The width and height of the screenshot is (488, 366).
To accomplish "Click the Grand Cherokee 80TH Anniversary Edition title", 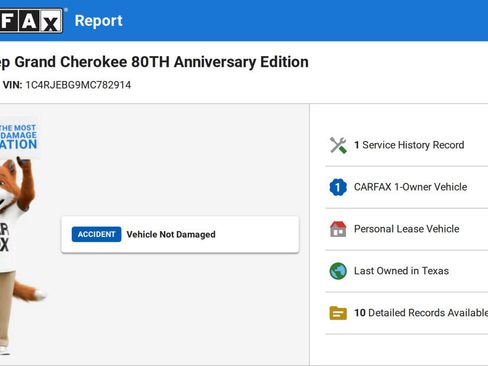I will coord(154,62).
